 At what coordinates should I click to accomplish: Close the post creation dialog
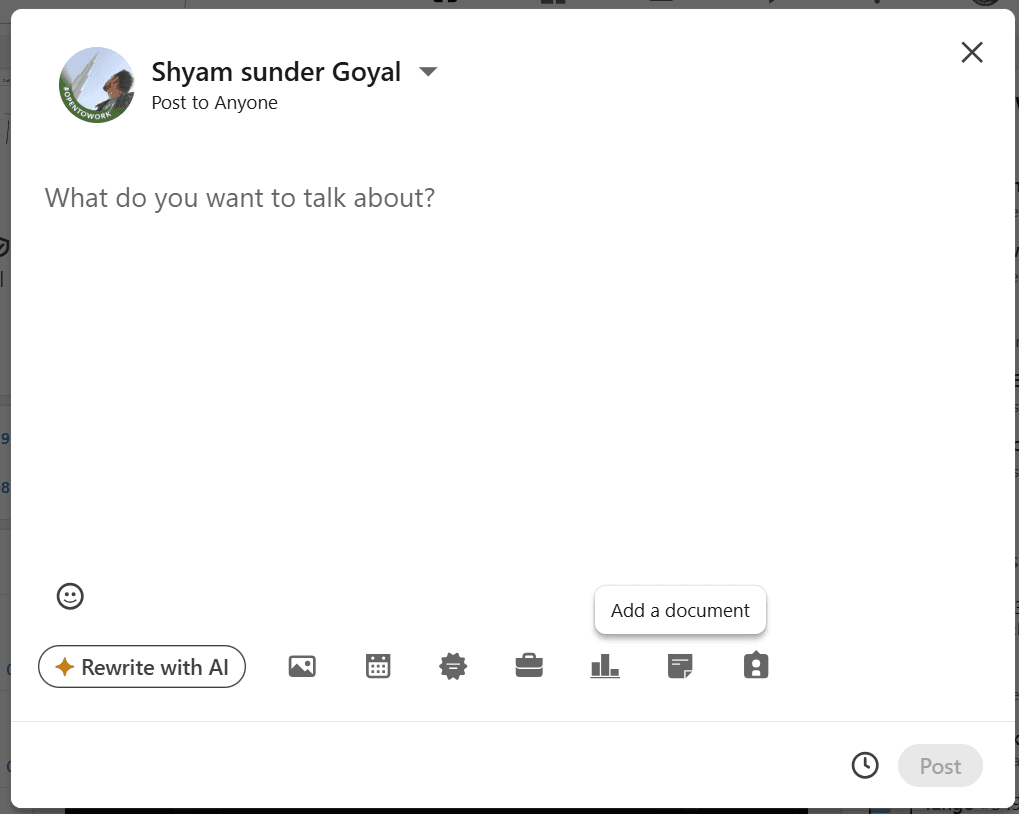tap(971, 52)
